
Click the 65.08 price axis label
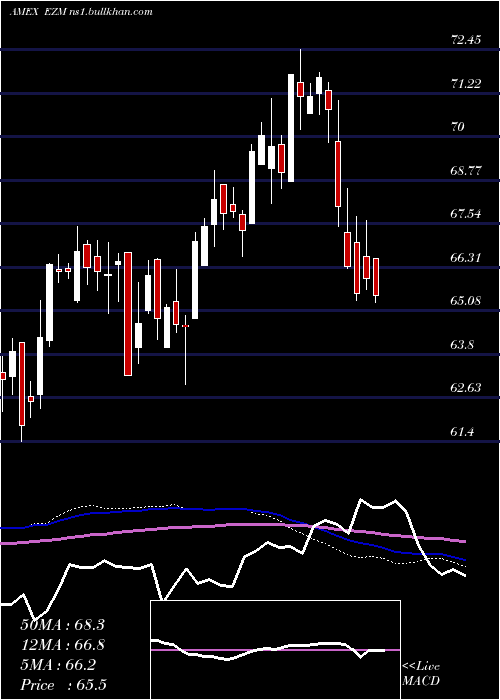tap(466, 301)
